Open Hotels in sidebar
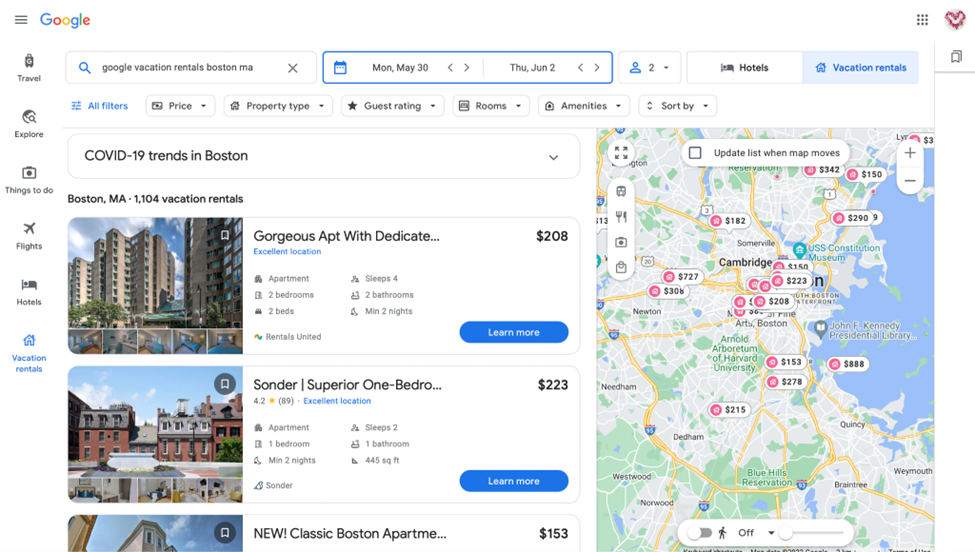975x552 pixels. point(29,292)
